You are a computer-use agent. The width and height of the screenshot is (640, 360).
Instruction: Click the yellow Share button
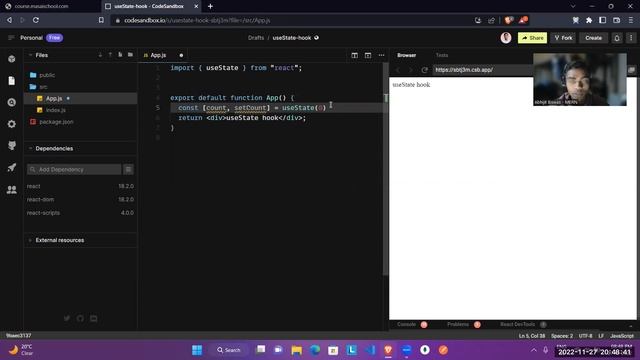click(x=532, y=38)
